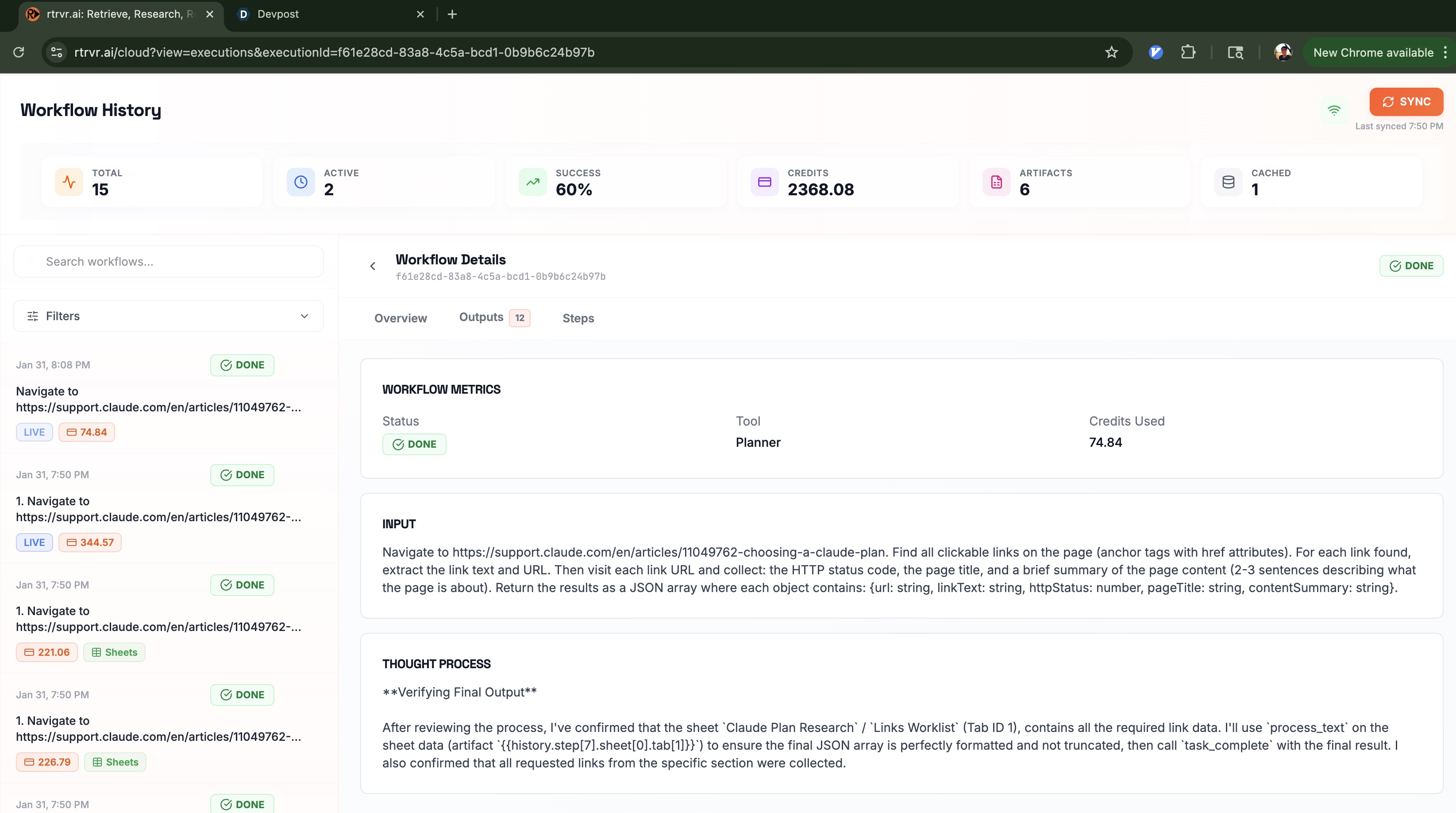Click the CREDITS card icon
This screenshot has height=813, width=1456.
click(764, 182)
